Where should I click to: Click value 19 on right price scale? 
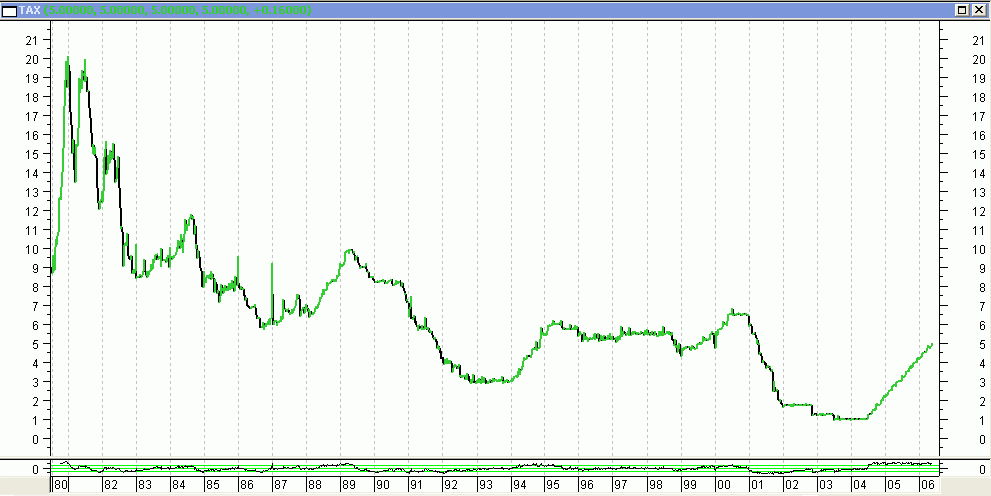coord(979,78)
